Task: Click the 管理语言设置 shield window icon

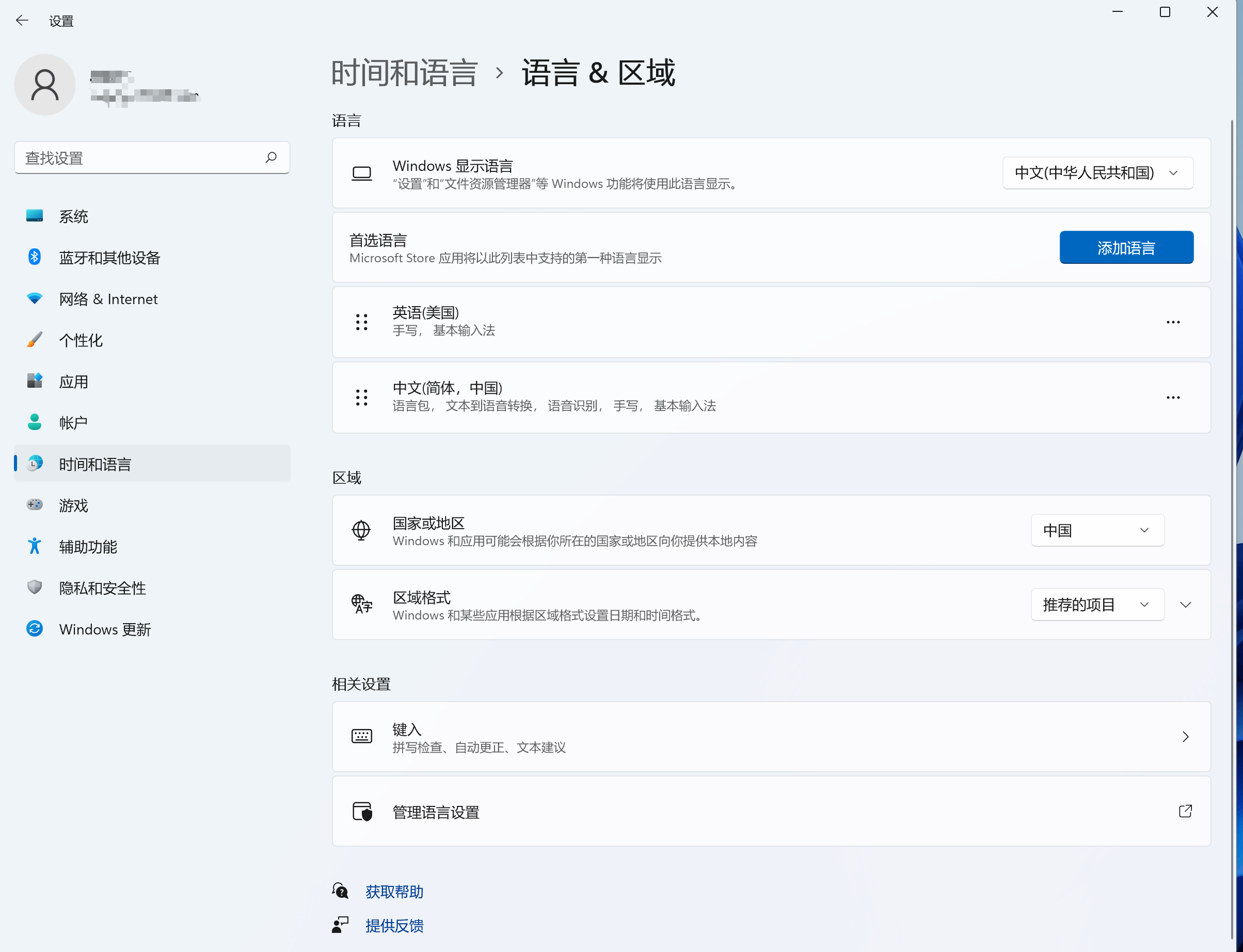Action: (362, 812)
